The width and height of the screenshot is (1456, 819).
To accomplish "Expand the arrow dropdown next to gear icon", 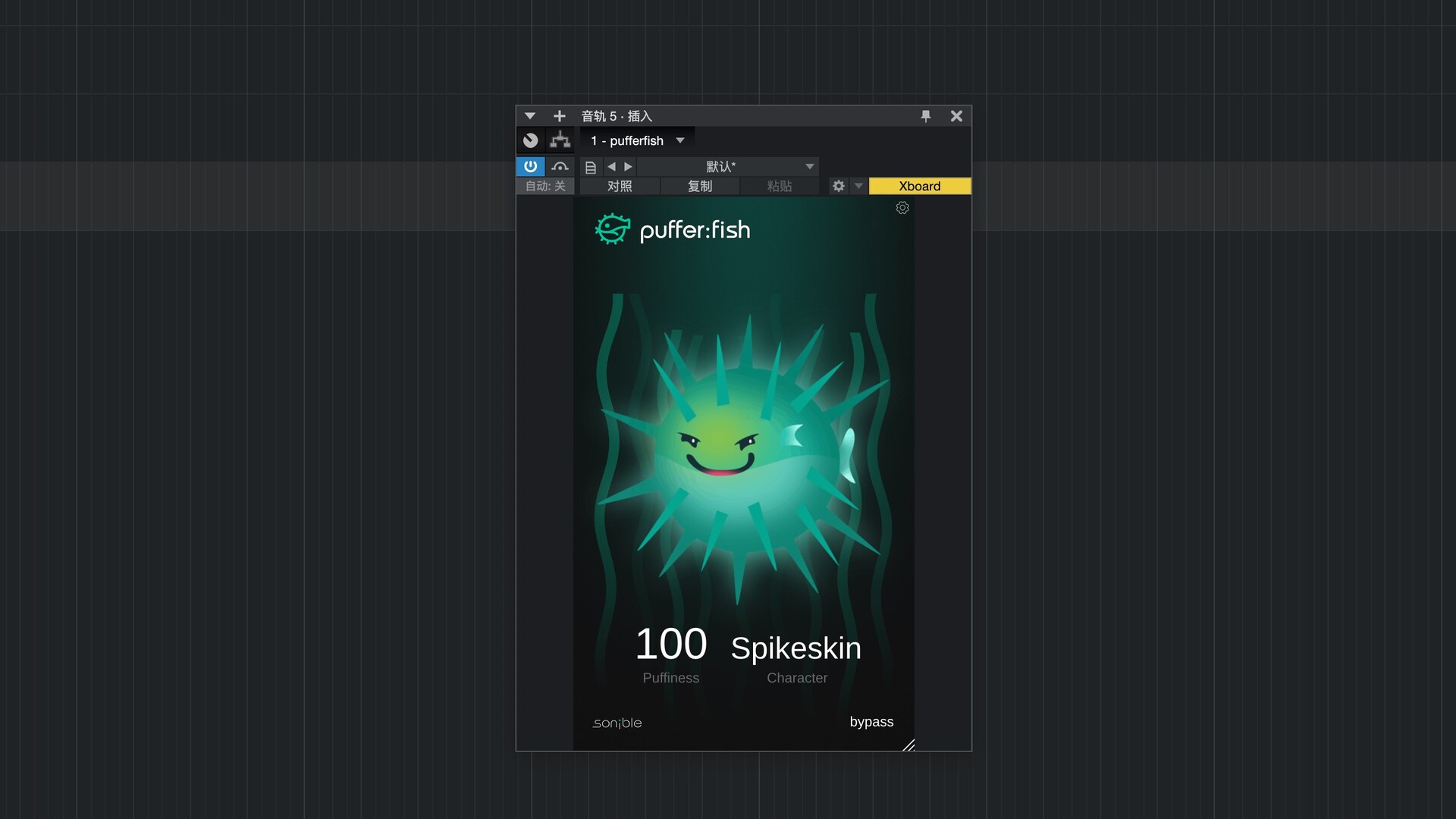I will pyautogui.click(x=858, y=186).
